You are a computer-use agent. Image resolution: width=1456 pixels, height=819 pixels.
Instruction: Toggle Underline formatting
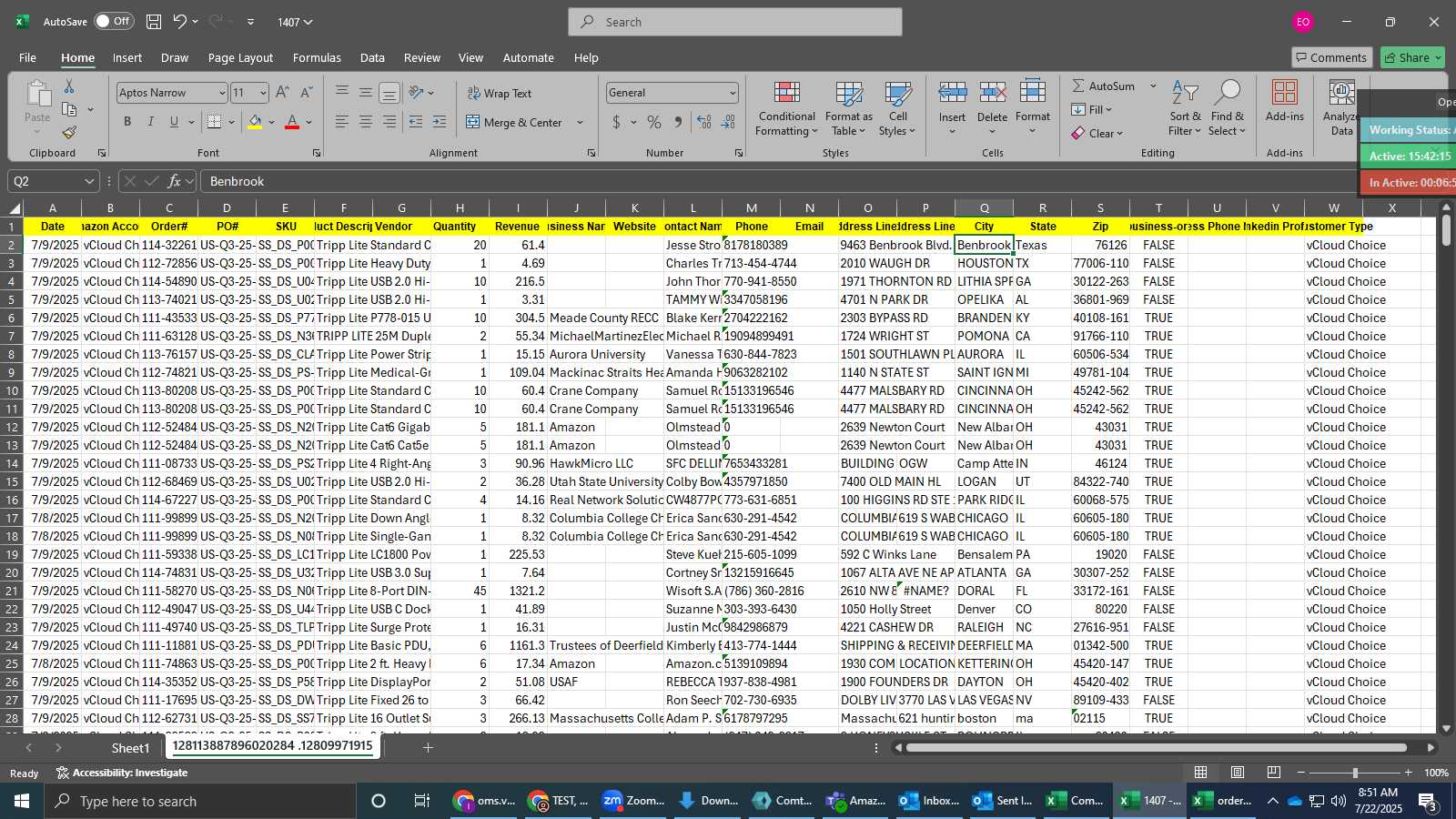coord(173,122)
